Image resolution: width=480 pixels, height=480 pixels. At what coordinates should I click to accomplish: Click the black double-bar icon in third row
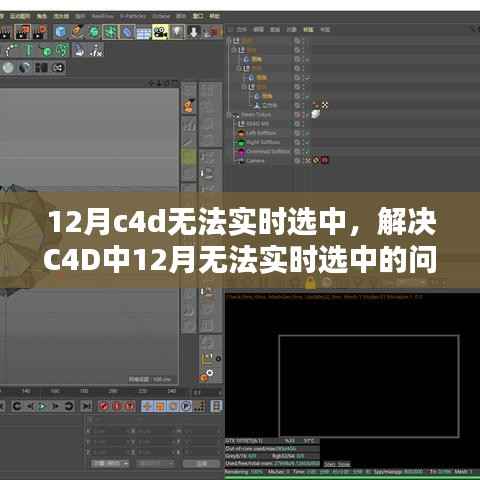[42, 68]
